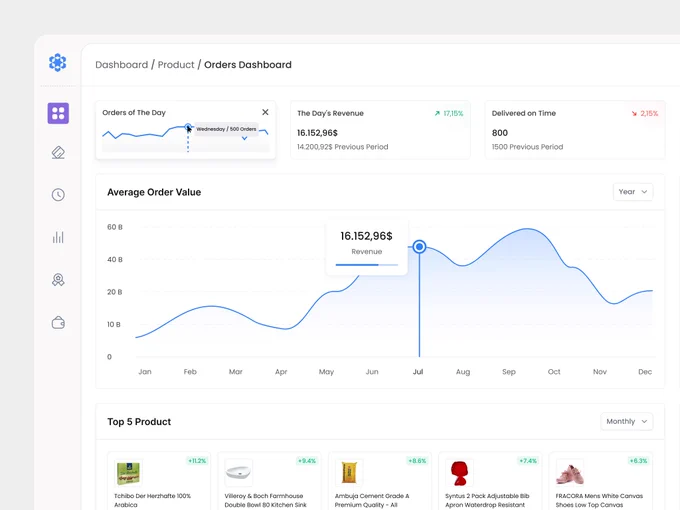
Task: Click the +6.3% growth badge
Action: pyautogui.click(x=638, y=461)
